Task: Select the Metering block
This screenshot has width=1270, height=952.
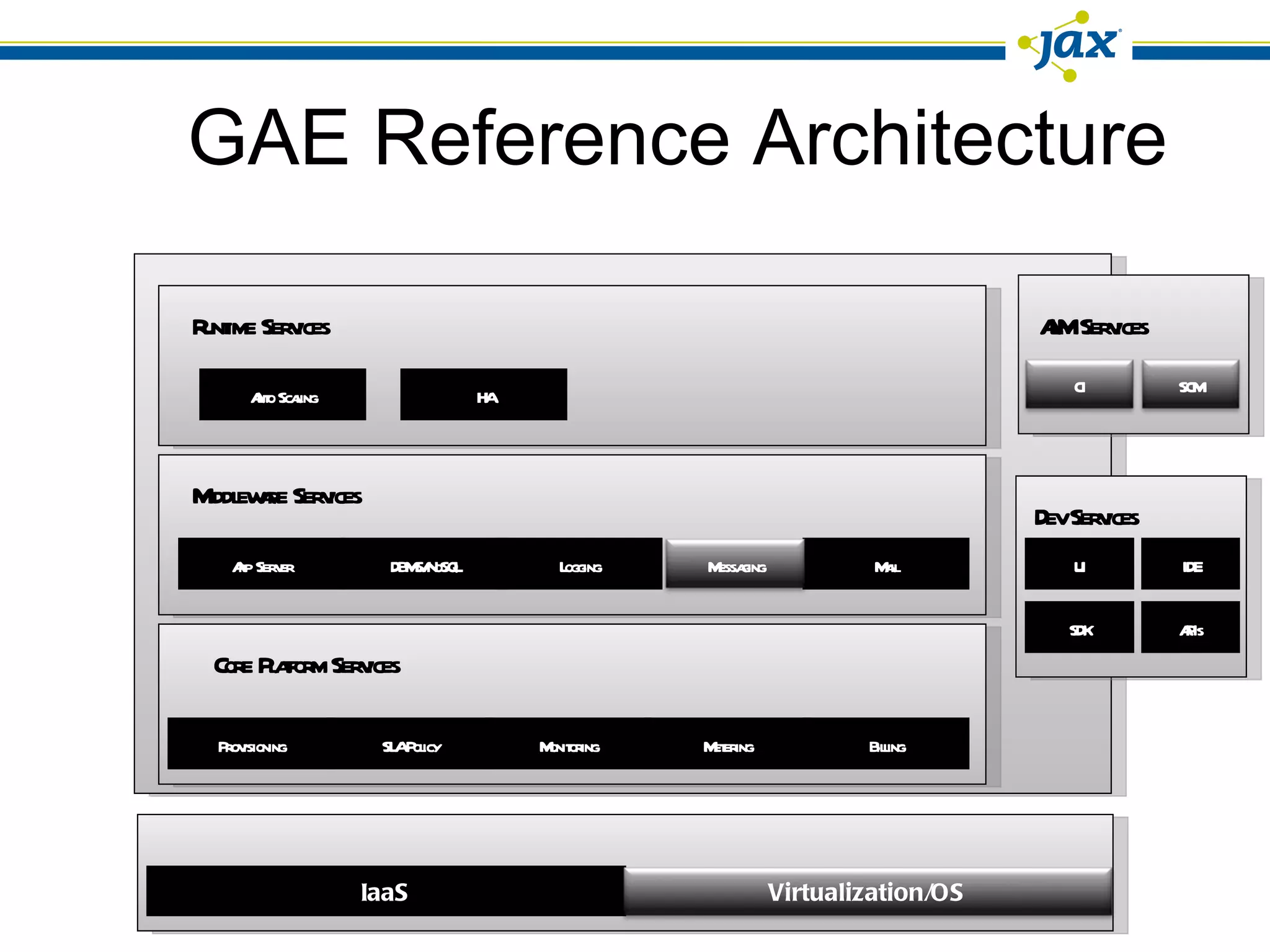Action: point(729,744)
